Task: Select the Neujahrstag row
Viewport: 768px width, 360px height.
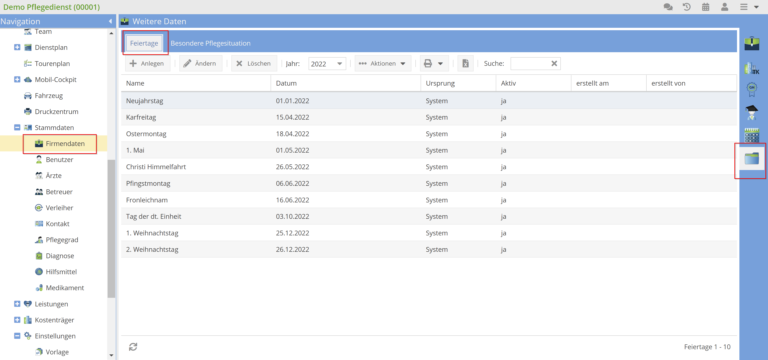Action: [429, 101]
